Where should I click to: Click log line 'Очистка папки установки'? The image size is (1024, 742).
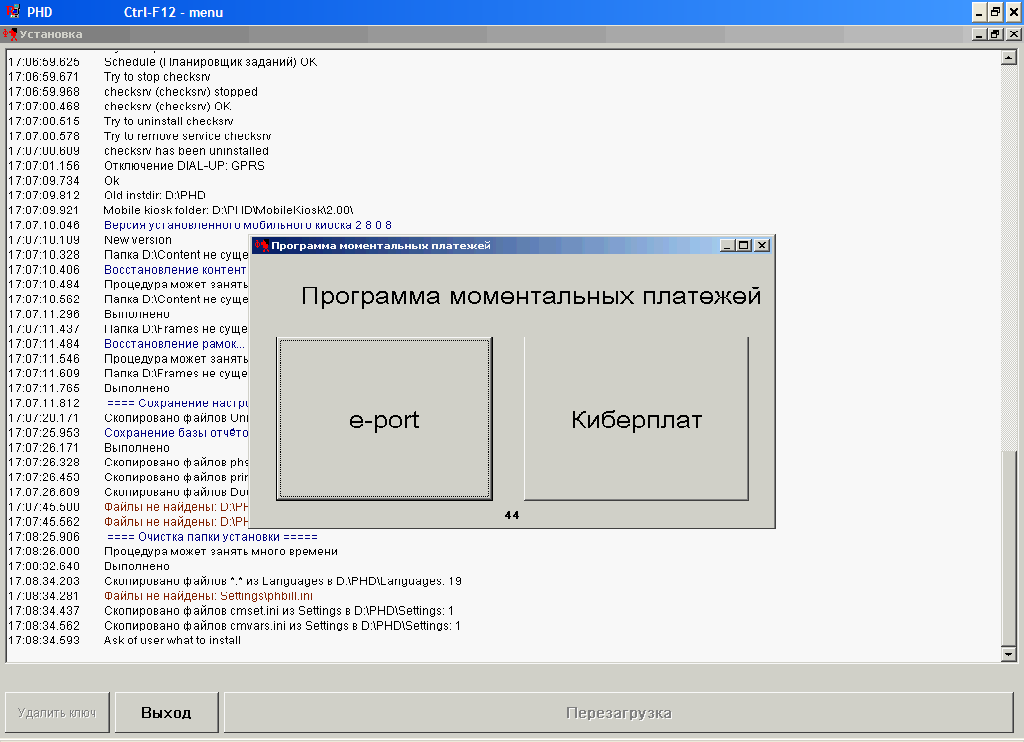[212, 537]
